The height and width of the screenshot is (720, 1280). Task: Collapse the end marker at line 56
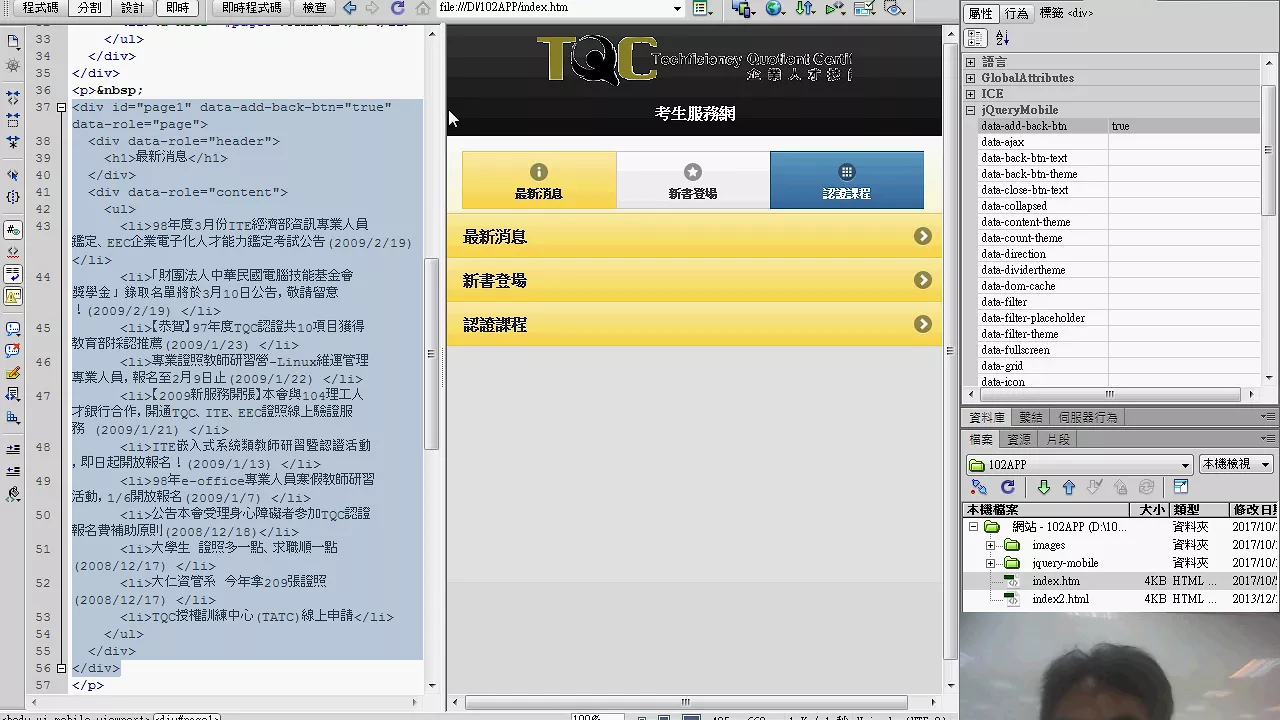[x=61, y=668]
